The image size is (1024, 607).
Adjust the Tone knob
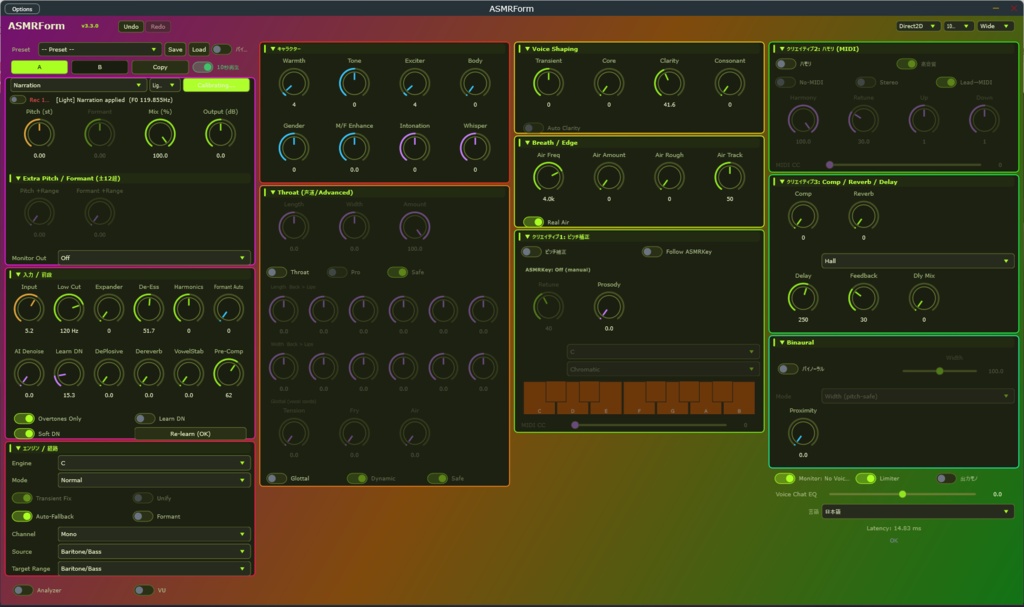point(354,83)
